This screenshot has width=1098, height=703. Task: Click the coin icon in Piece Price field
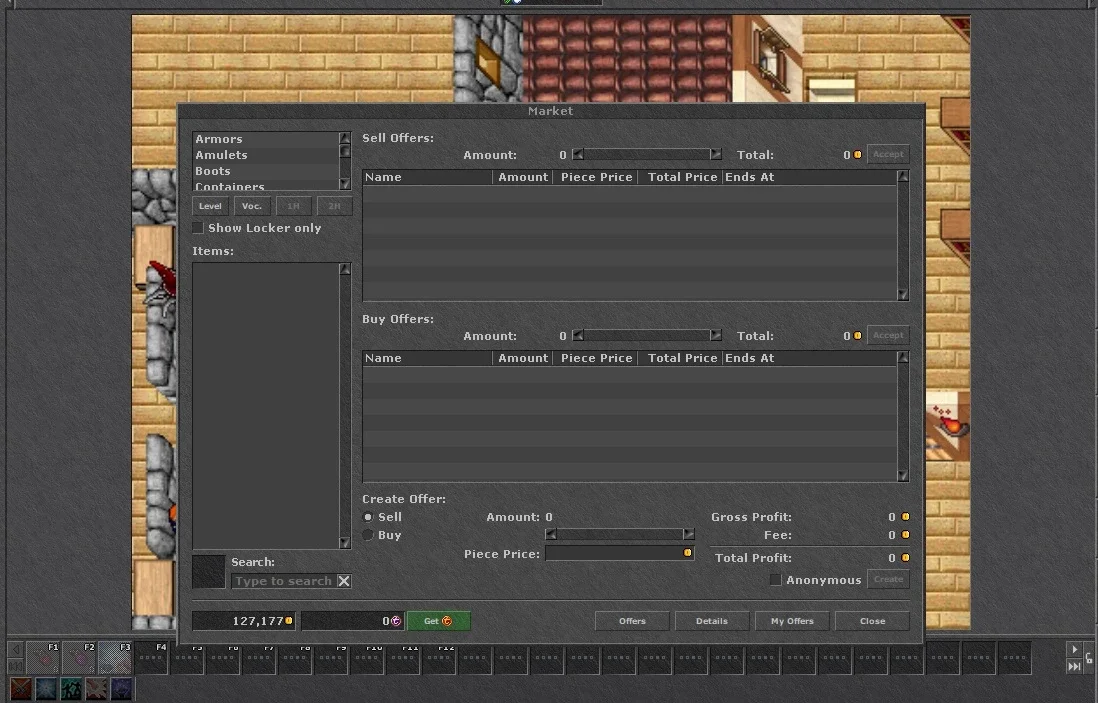pos(687,553)
